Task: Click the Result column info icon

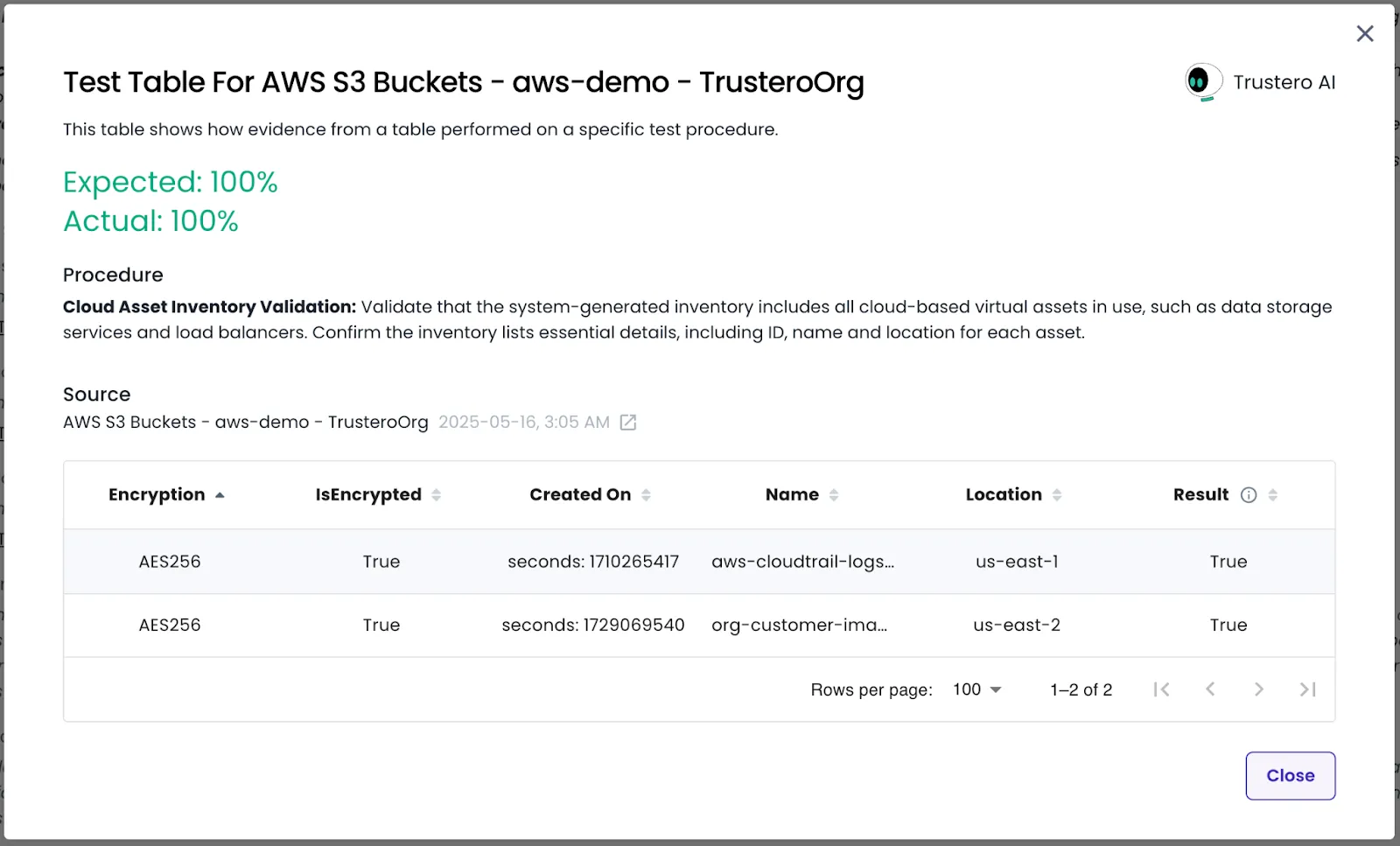Action: point(1249,495)
